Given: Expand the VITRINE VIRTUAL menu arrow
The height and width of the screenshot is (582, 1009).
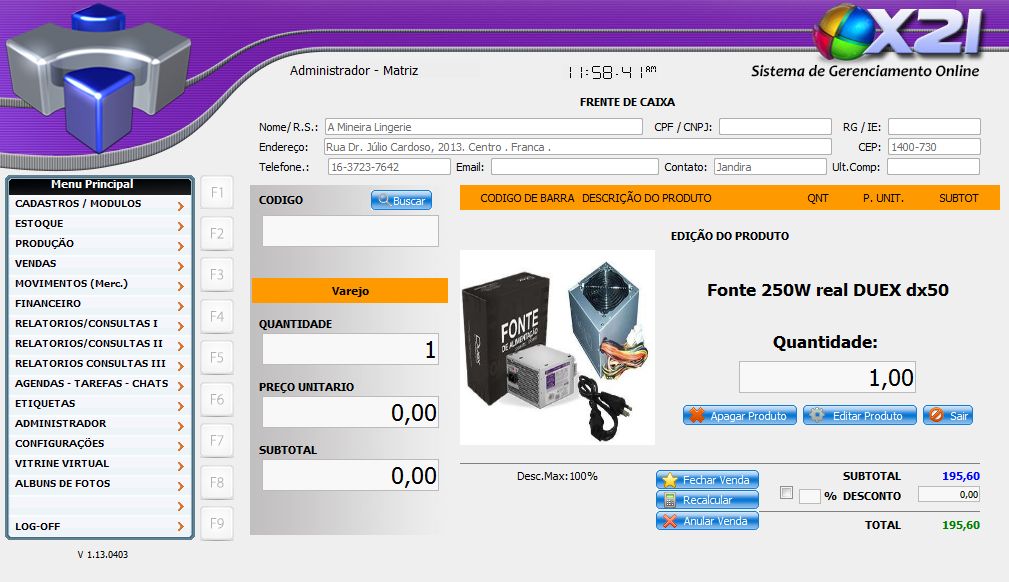Looking at the screenshot, I should (x=180, y=465).
